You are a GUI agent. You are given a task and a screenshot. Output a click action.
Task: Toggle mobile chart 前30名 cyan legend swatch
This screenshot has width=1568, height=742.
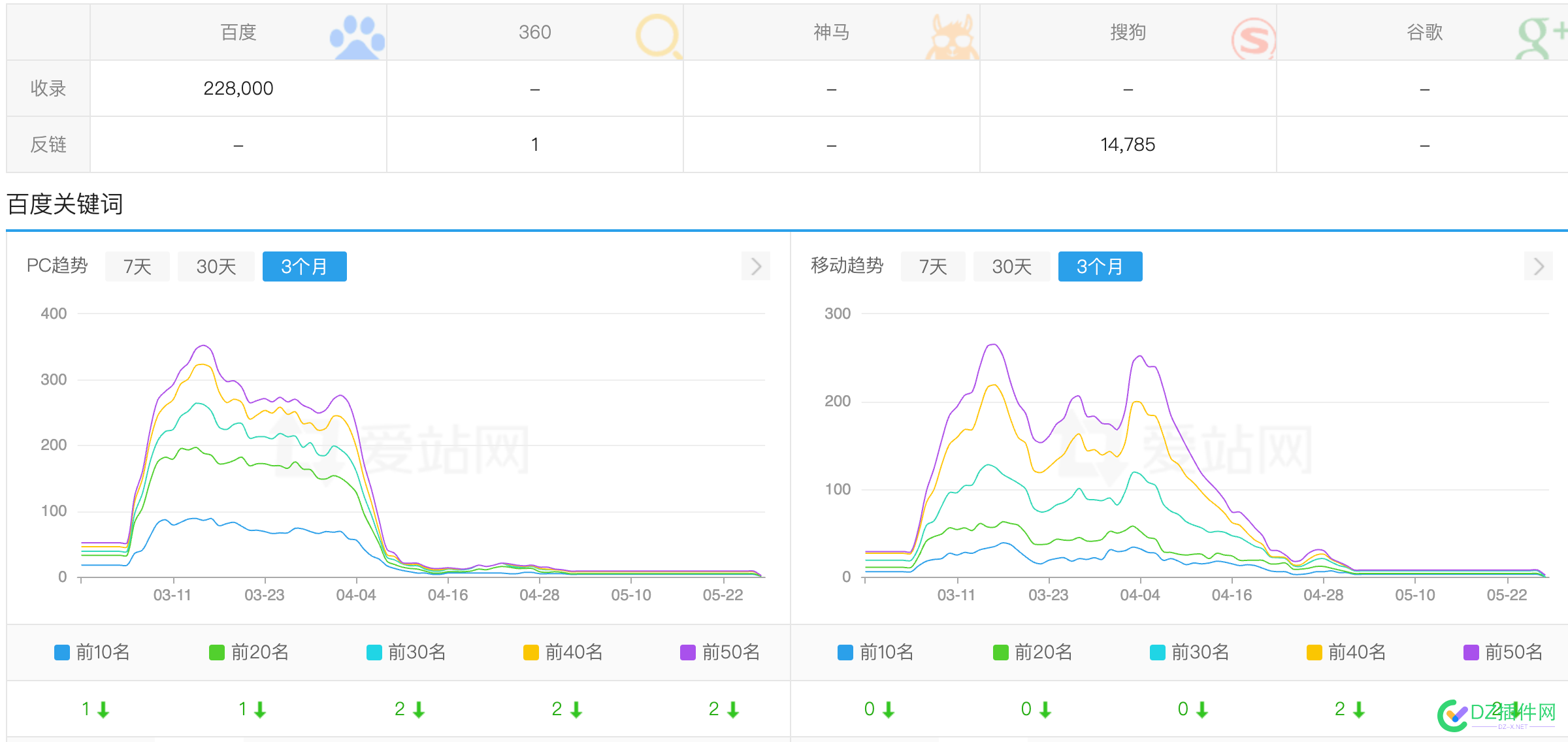click(x=1158, y=653)
